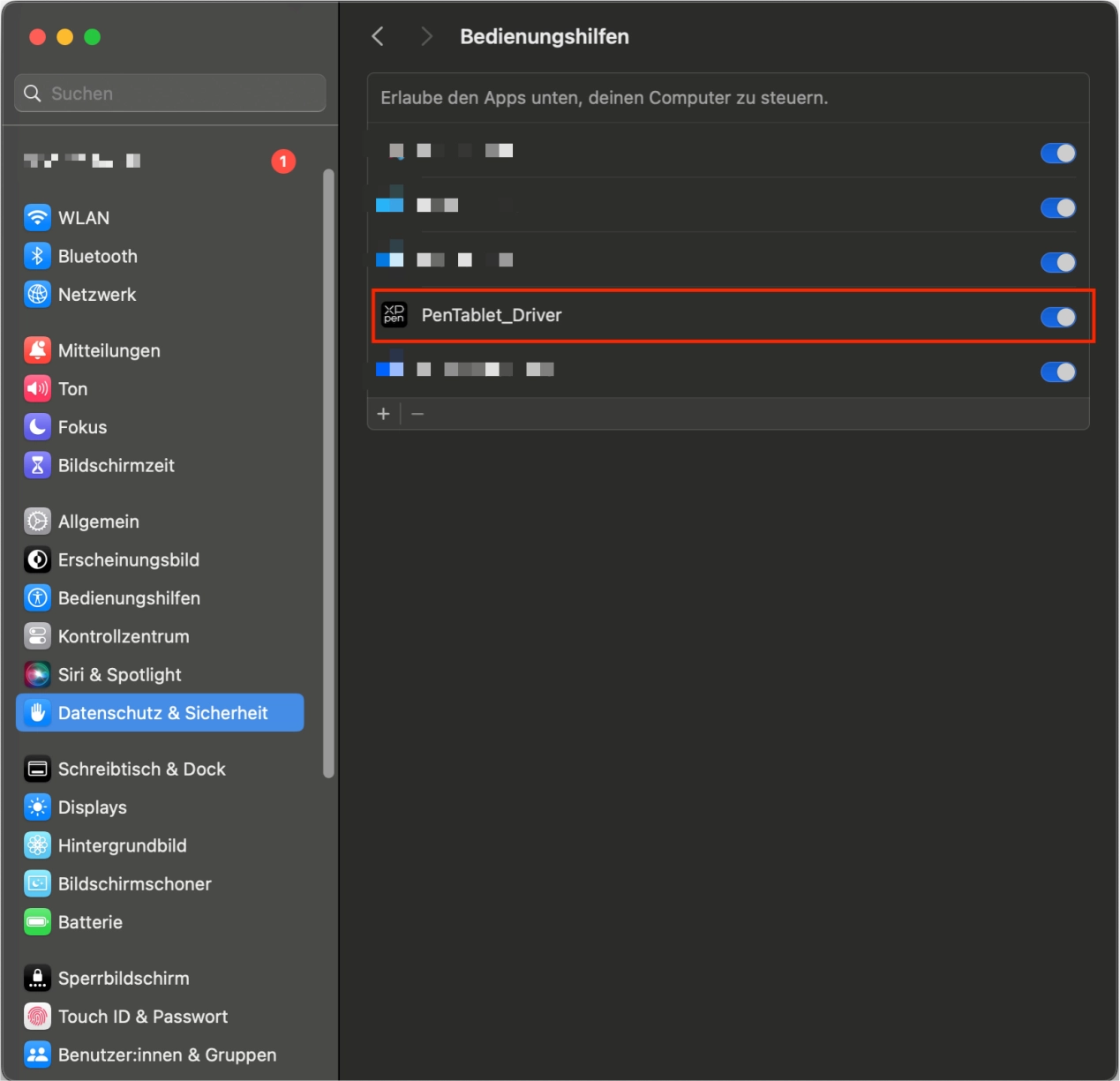Remove app using the minus button
Viewport: 1120px width, 1081px height.
(x=417, y=414)
